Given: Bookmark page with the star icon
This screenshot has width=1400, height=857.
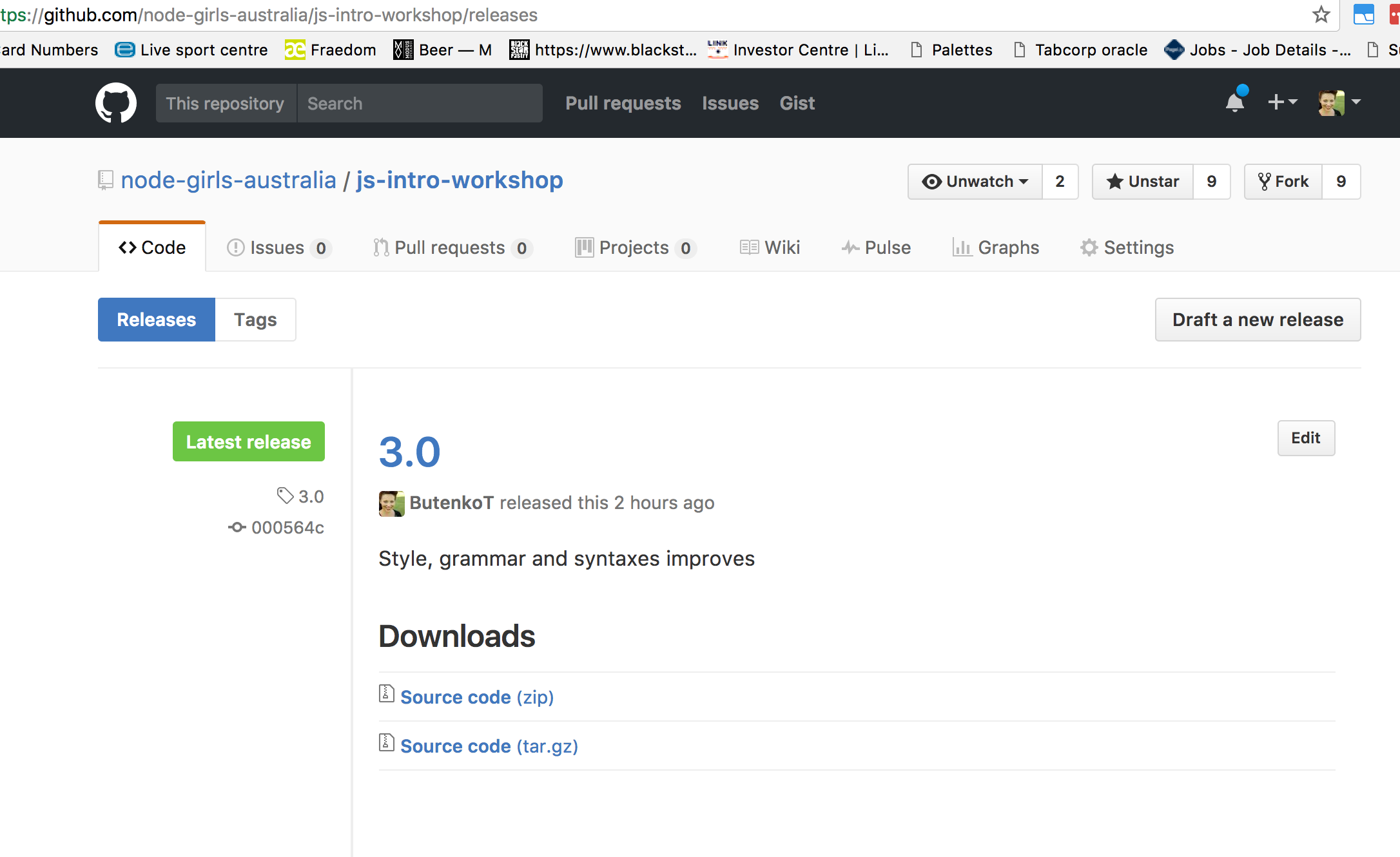Looking at the screenshot, I should pos(1321,15).
